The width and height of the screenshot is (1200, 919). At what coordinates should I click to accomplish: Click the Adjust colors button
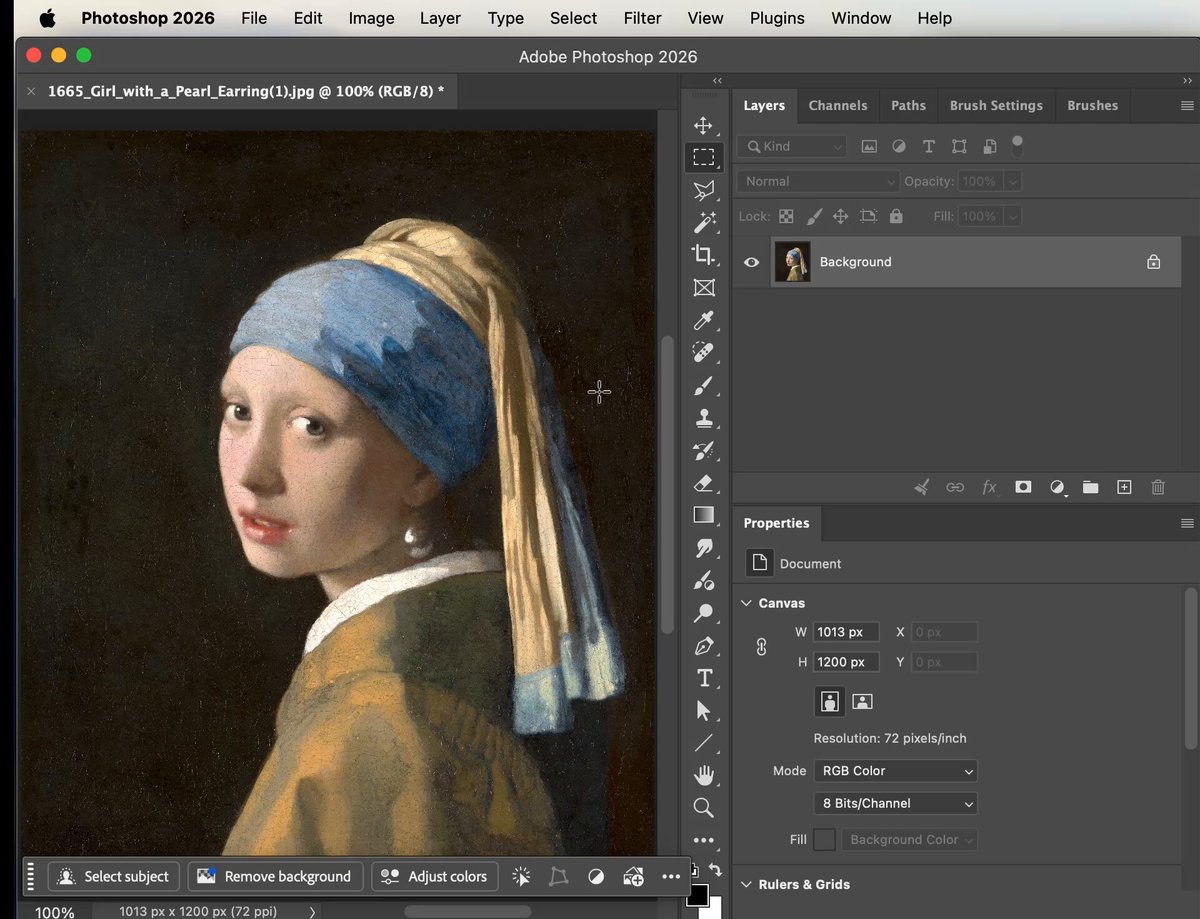[x=435, y=876]
